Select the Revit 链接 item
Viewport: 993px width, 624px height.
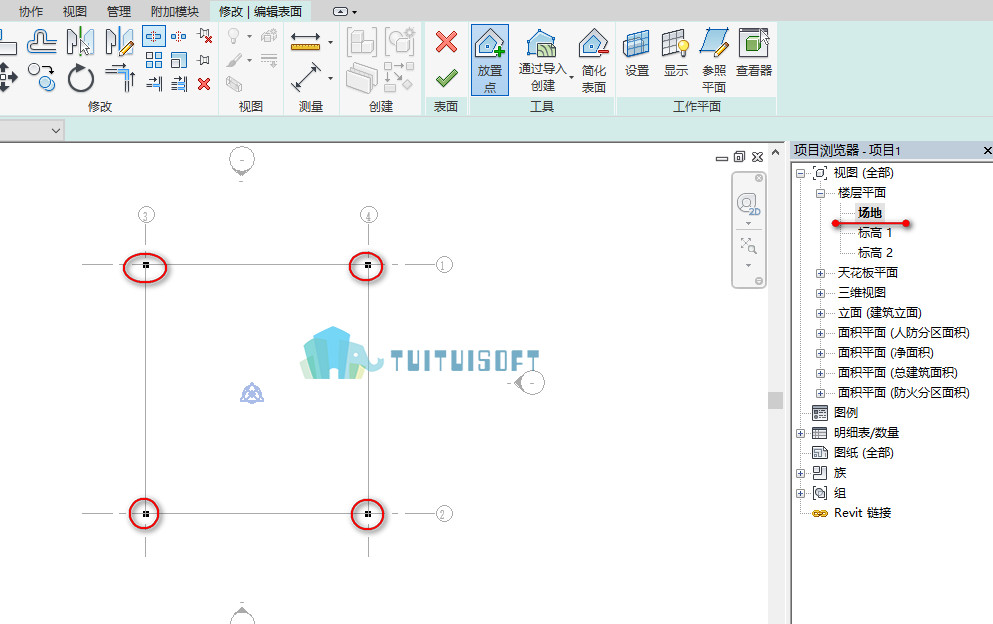tap(862, 513)
